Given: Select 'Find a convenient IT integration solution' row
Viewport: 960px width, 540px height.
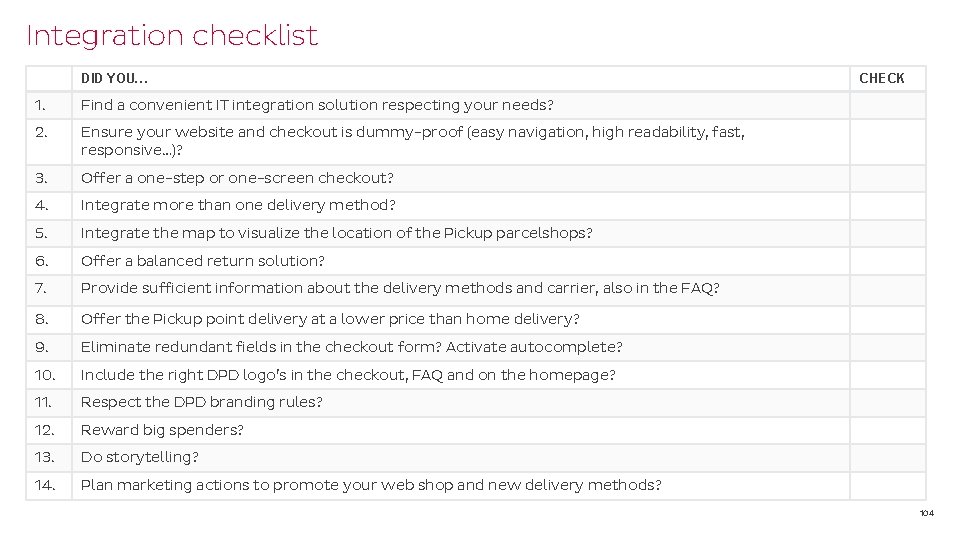Looking at the screenshot, I should [317, 105].
